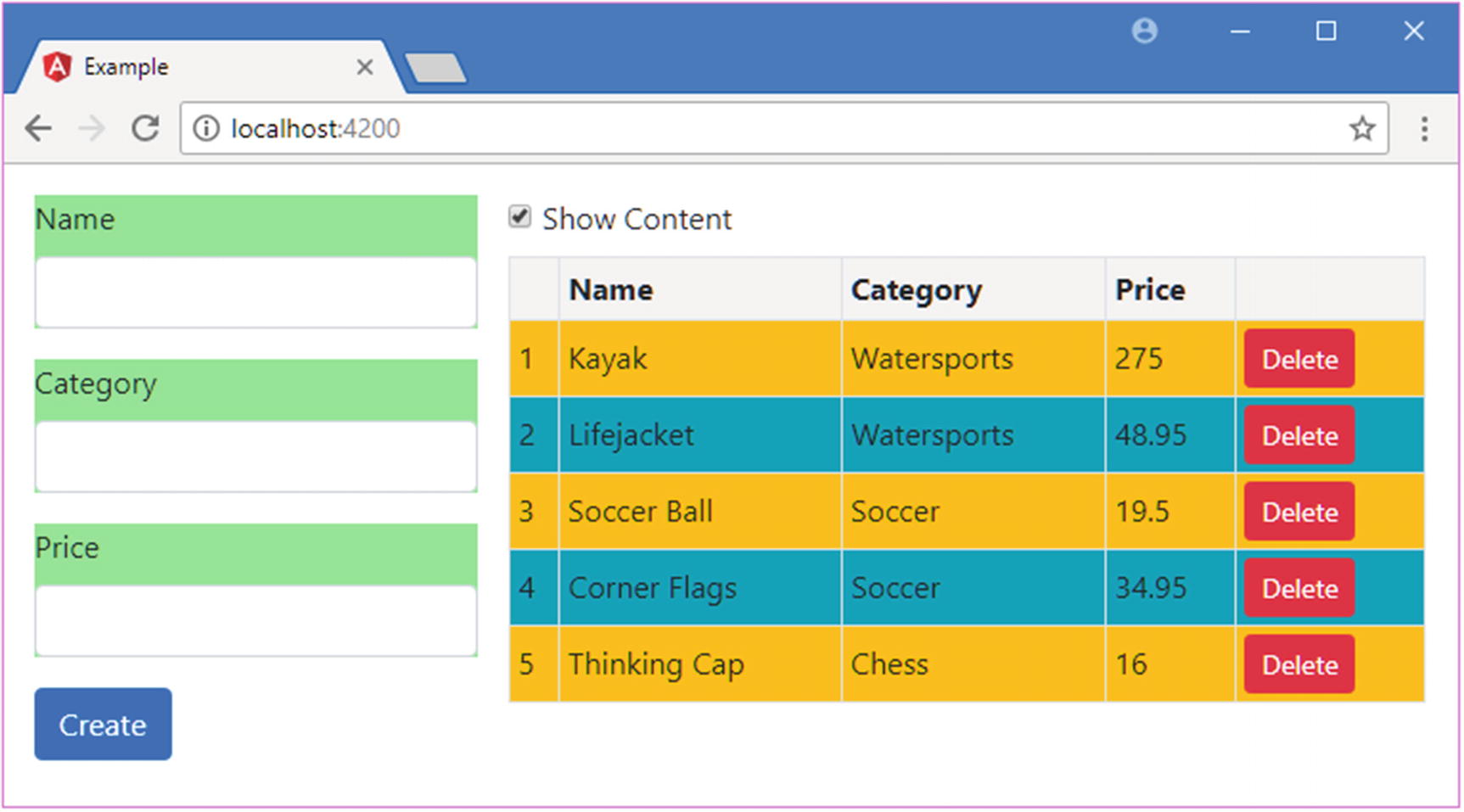Click the site information icon

pos(205,129)
